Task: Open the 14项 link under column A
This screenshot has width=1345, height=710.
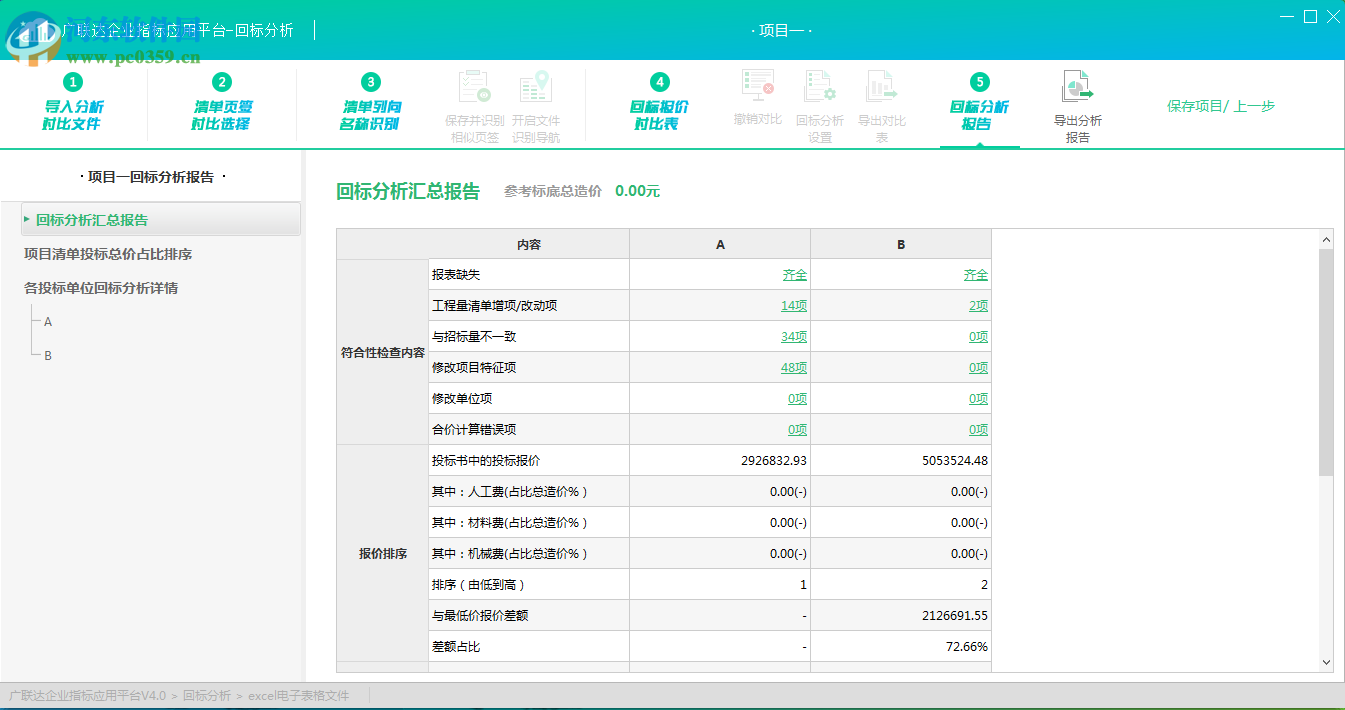Action: pos(793,305)
